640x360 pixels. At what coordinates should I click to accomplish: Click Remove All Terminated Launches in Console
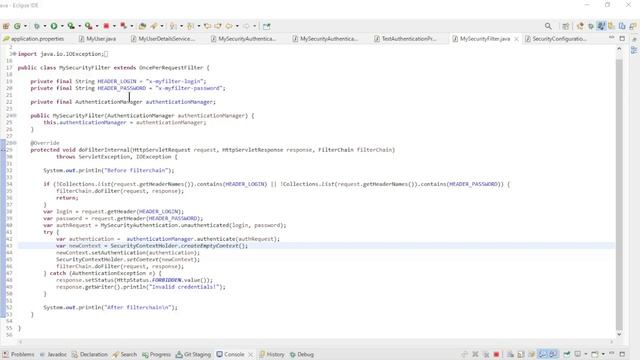(486, 354)
